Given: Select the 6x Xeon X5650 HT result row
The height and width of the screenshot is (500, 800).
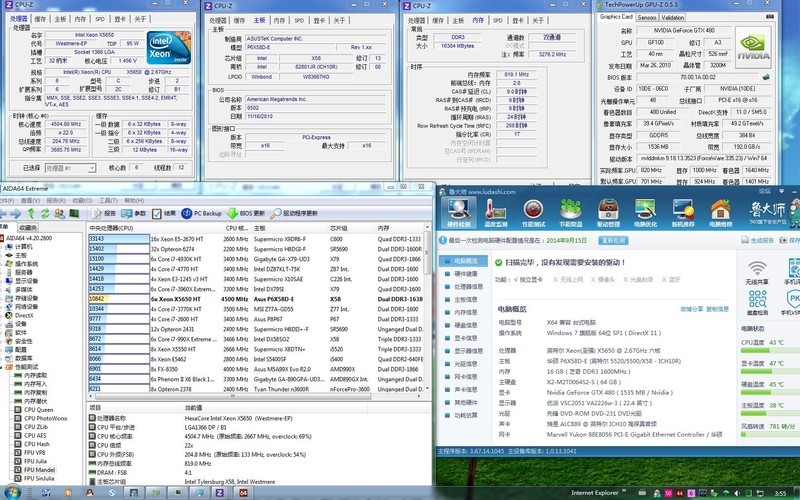Looking at the screenshot, I should (x=256, y=299).
